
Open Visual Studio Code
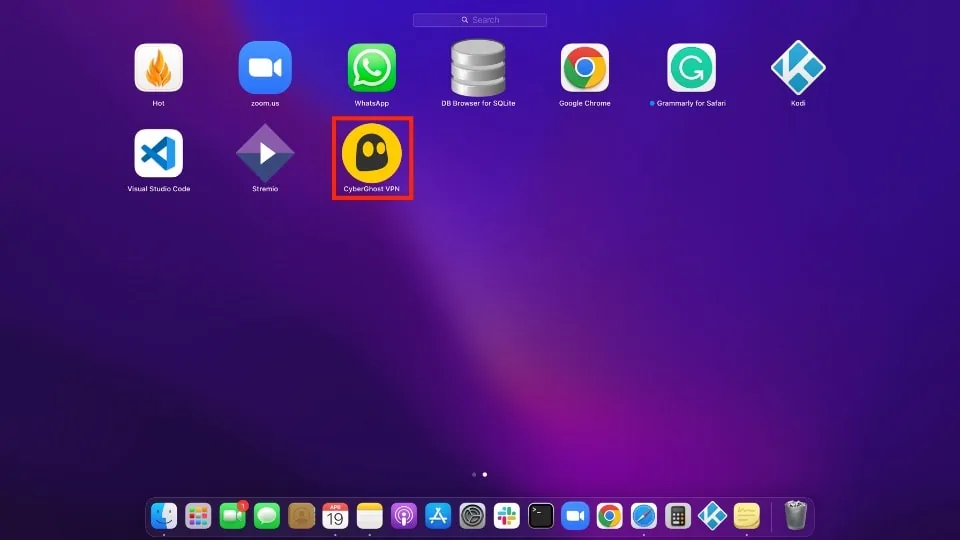pos(159,153)
